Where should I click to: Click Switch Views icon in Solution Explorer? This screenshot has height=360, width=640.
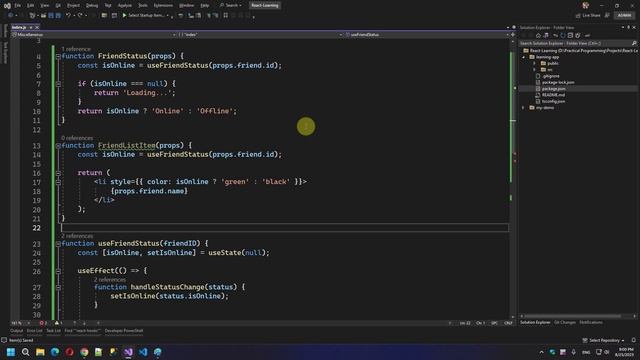(546, 36)
